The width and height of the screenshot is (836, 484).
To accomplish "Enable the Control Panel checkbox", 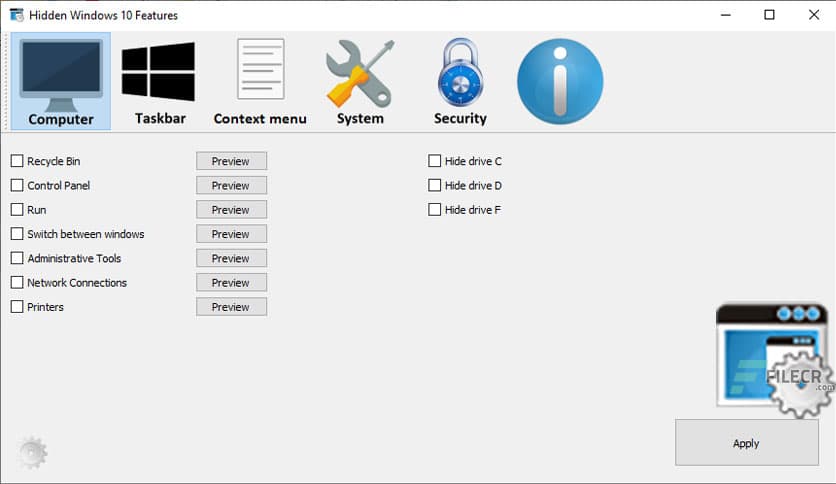I will pyautogui.click(x=17, y=185).
